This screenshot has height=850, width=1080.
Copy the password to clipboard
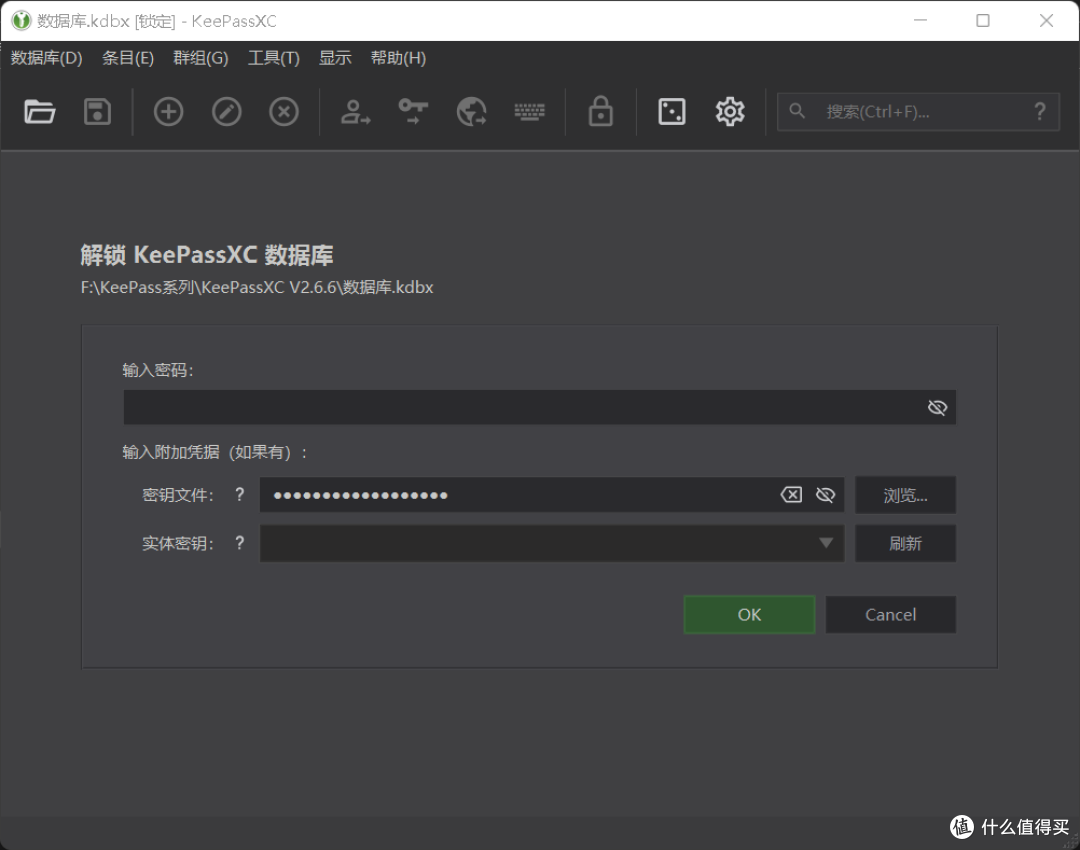click(412, 111)
